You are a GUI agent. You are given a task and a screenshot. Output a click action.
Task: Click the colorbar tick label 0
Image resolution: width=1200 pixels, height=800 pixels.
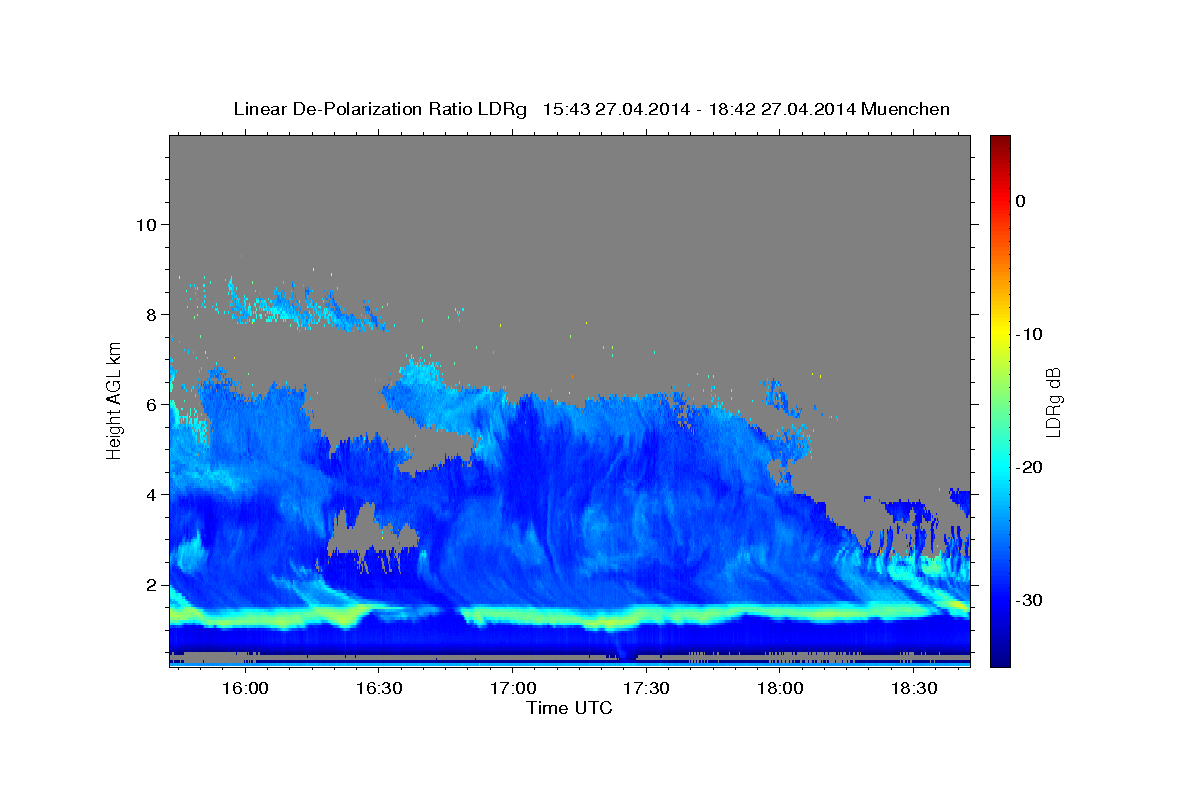(x=1020, y=201)
